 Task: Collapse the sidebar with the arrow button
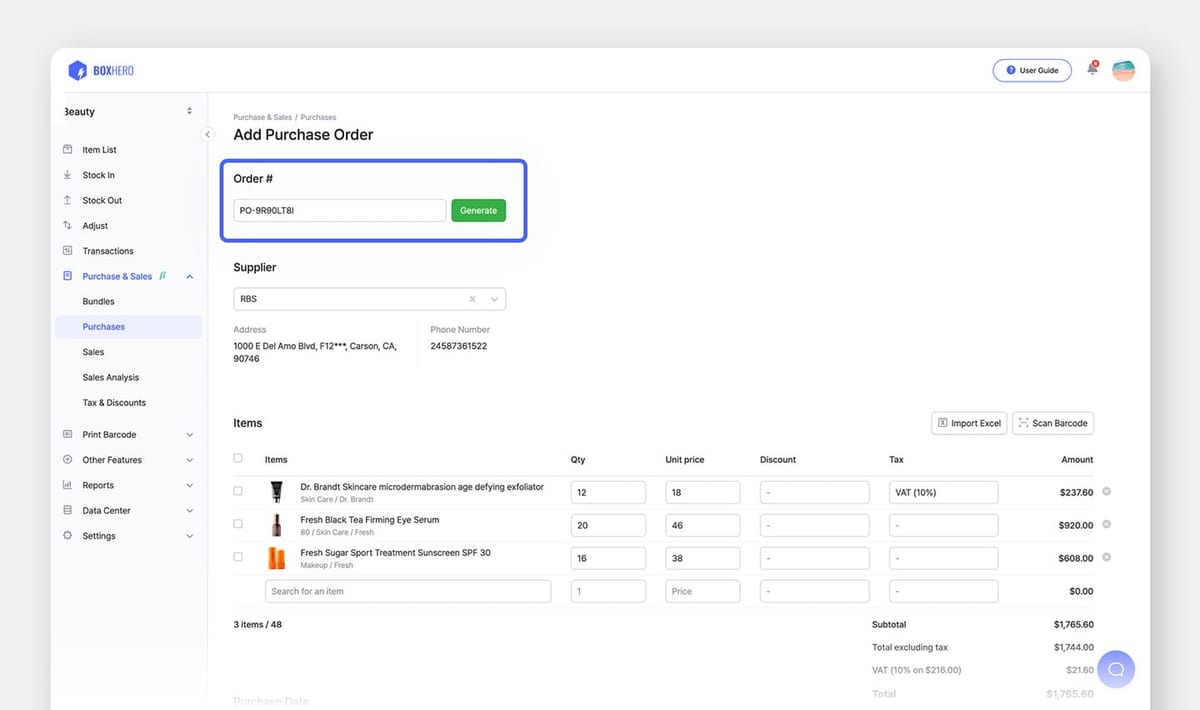pos(208,134)
